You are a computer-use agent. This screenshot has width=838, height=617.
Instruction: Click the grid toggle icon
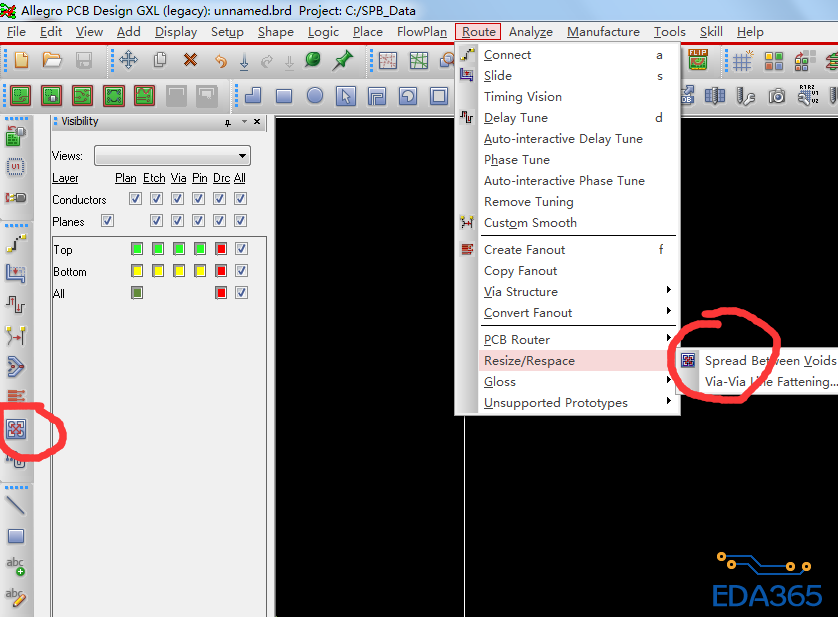pyautogui.click(x=742, y=61)
